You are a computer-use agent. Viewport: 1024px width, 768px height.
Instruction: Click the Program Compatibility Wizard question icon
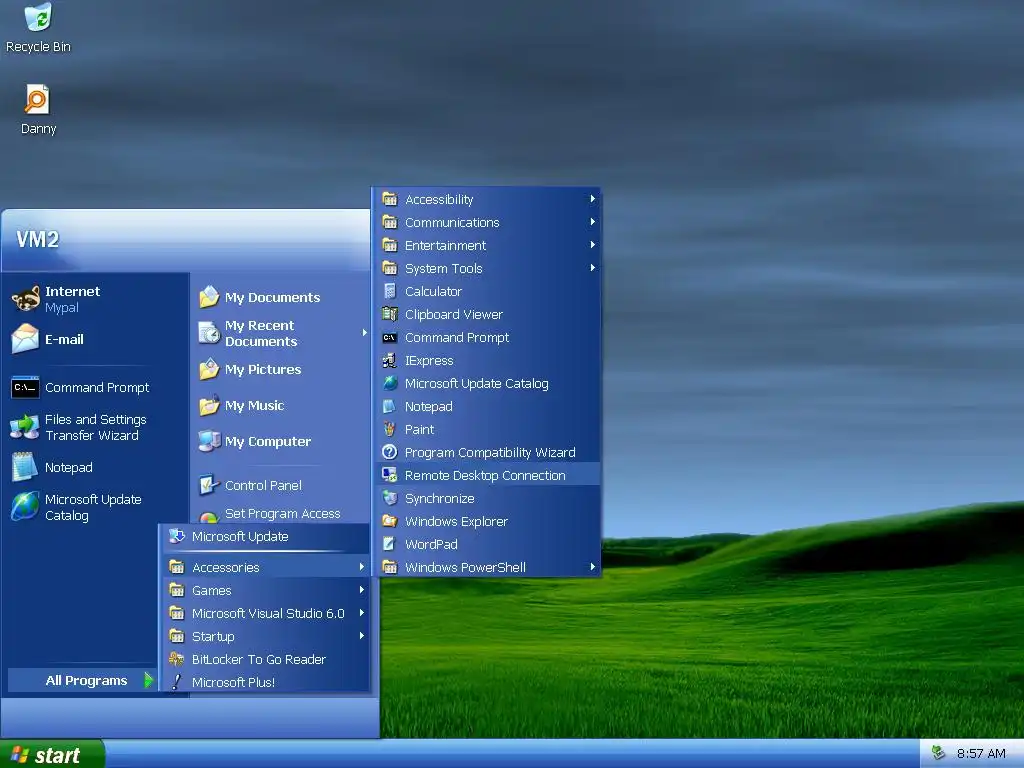(x=390, y=452)
